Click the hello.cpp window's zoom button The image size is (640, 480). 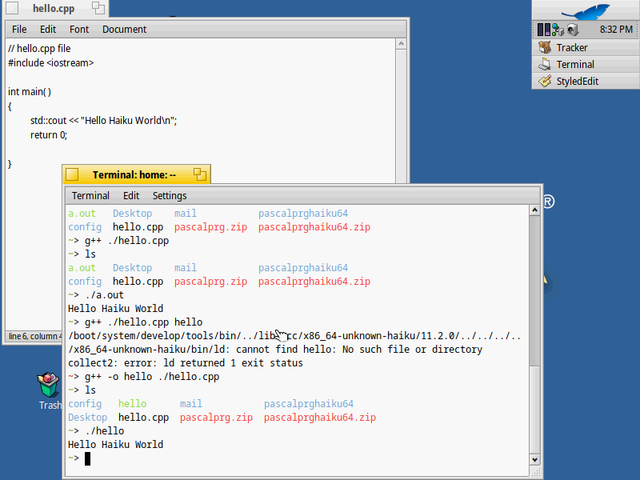pos(98,8)
